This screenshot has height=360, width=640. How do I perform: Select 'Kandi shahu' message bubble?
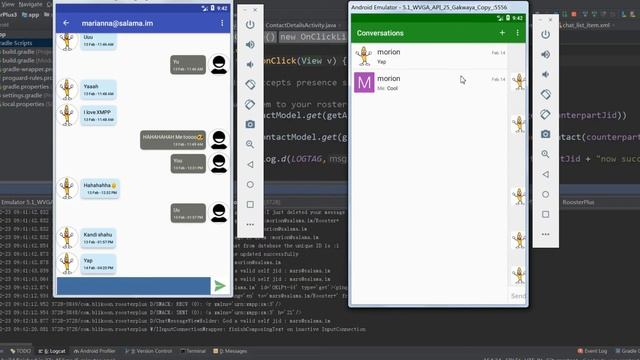(x=98, y=238)
